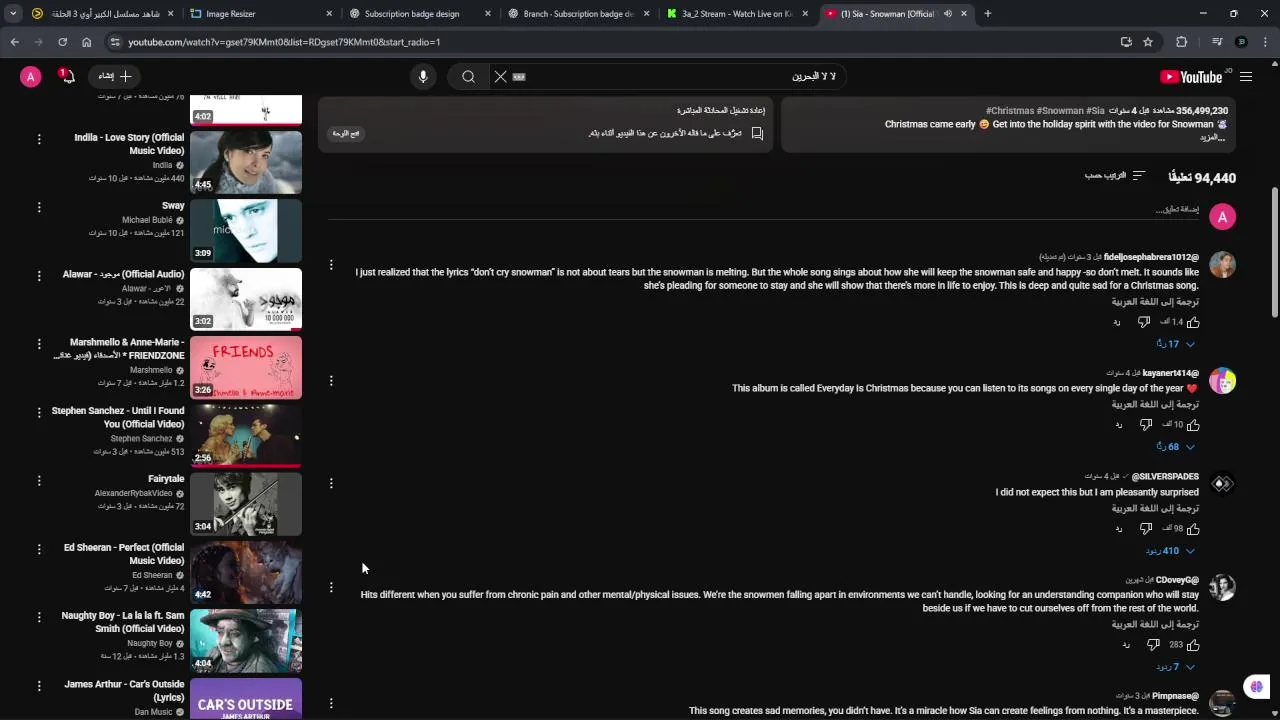Open the on-screen keyboard in search box
1280x720 pixels.
click(x=519, y=77)
